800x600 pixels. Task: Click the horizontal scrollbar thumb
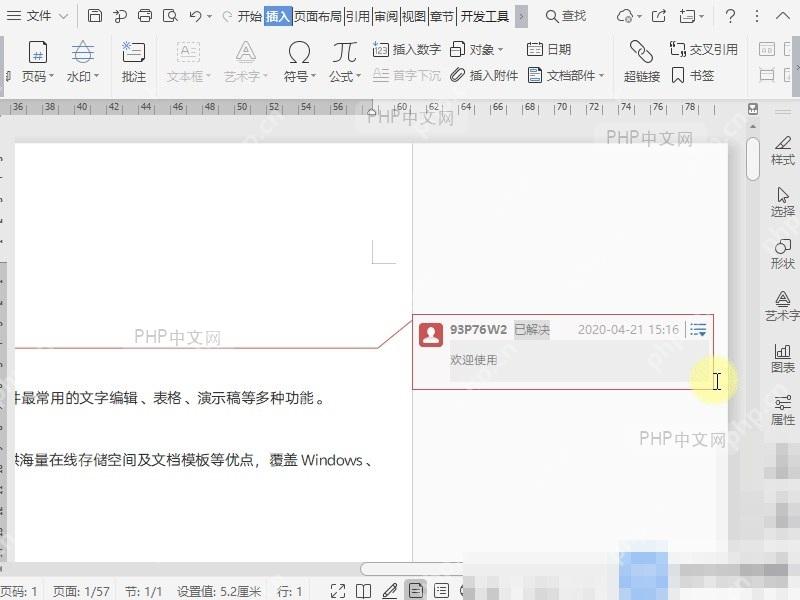coord(411,568)
